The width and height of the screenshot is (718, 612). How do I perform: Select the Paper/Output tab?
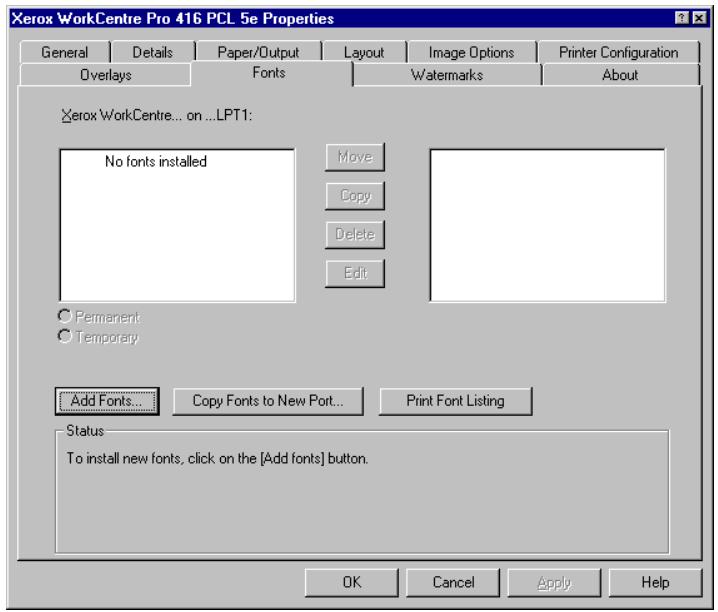click(x=258, y=52)
